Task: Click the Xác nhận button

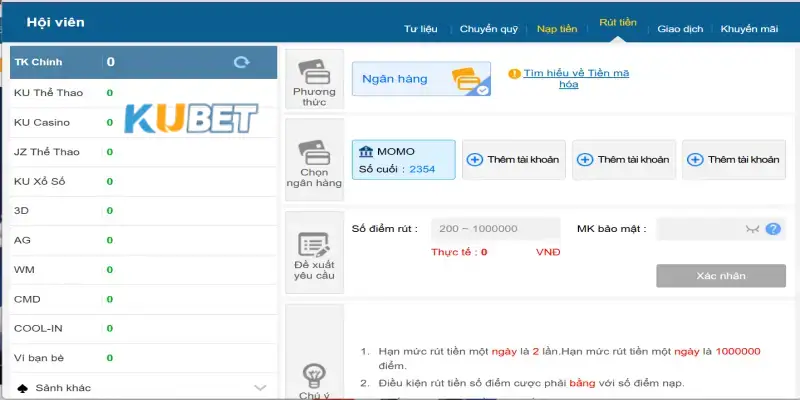Action: (x=721, y=276)
